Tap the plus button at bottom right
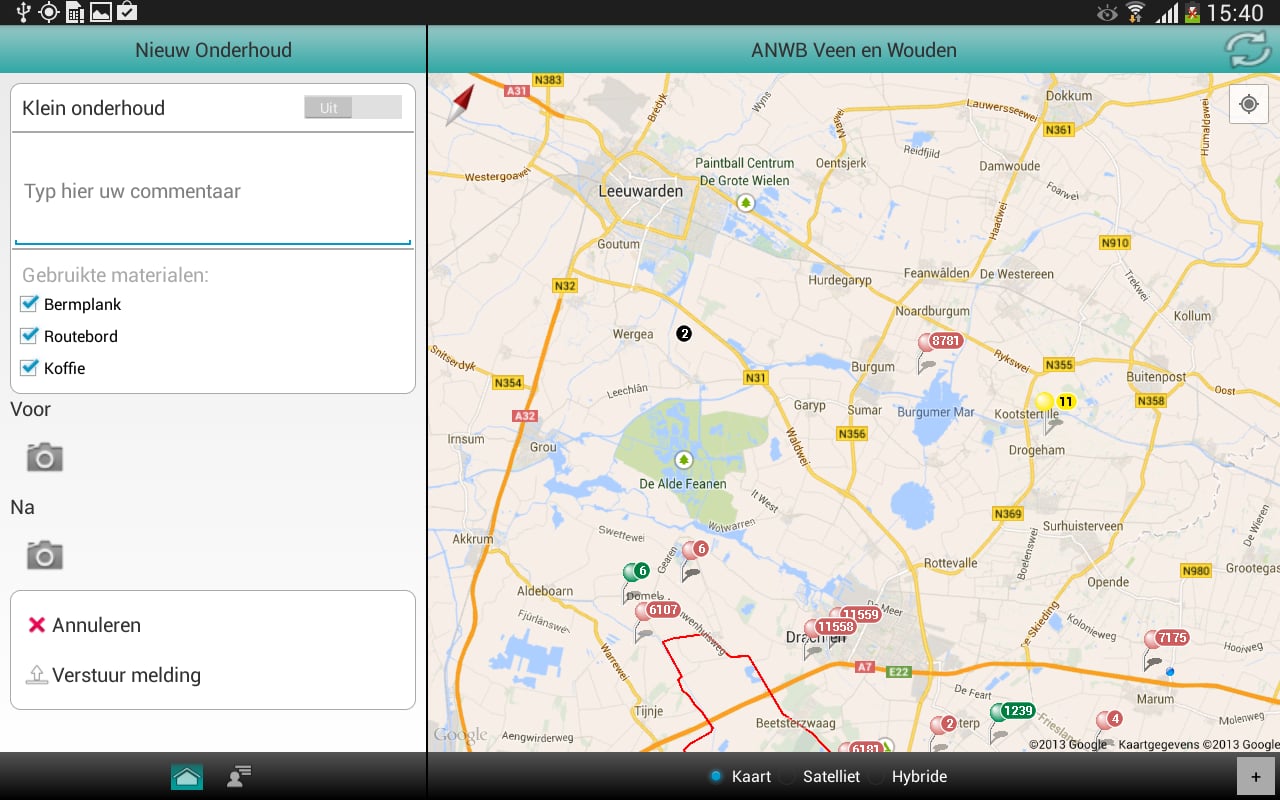The height and width of the screenshot is (800, 1280). coord(1256,777)
